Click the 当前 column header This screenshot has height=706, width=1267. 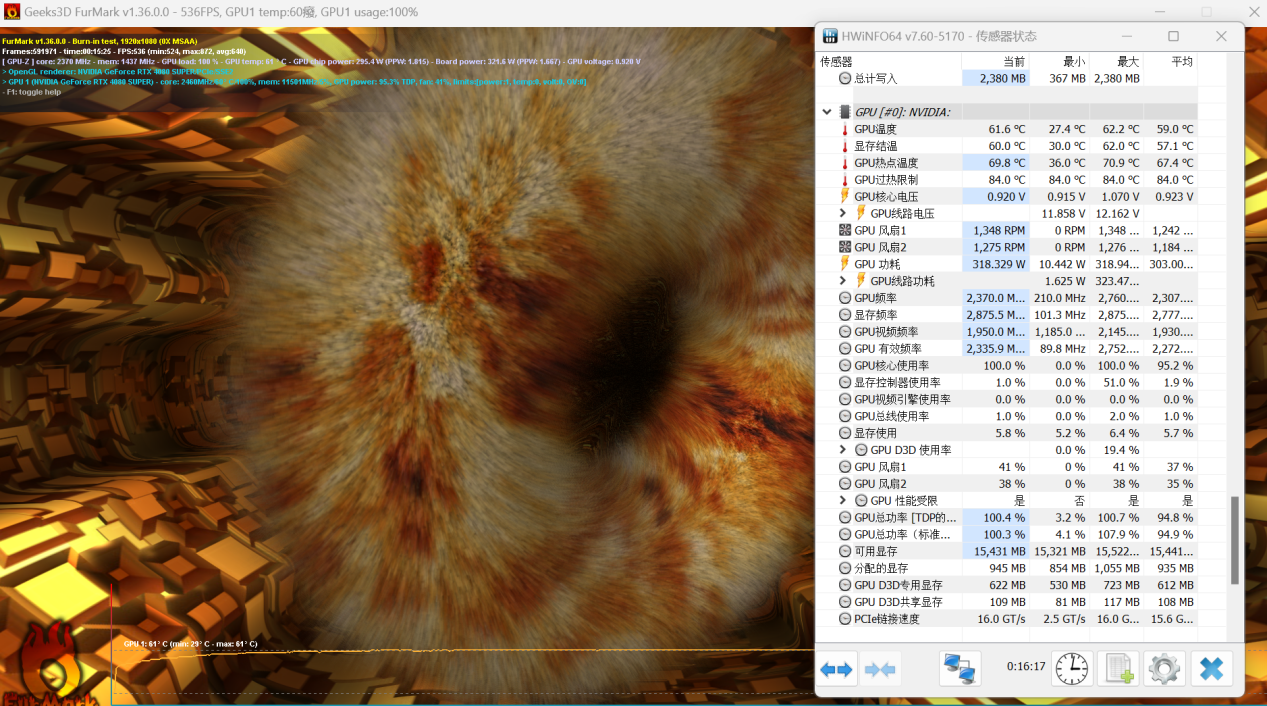pyautogui.click(x=1013, y=61)
